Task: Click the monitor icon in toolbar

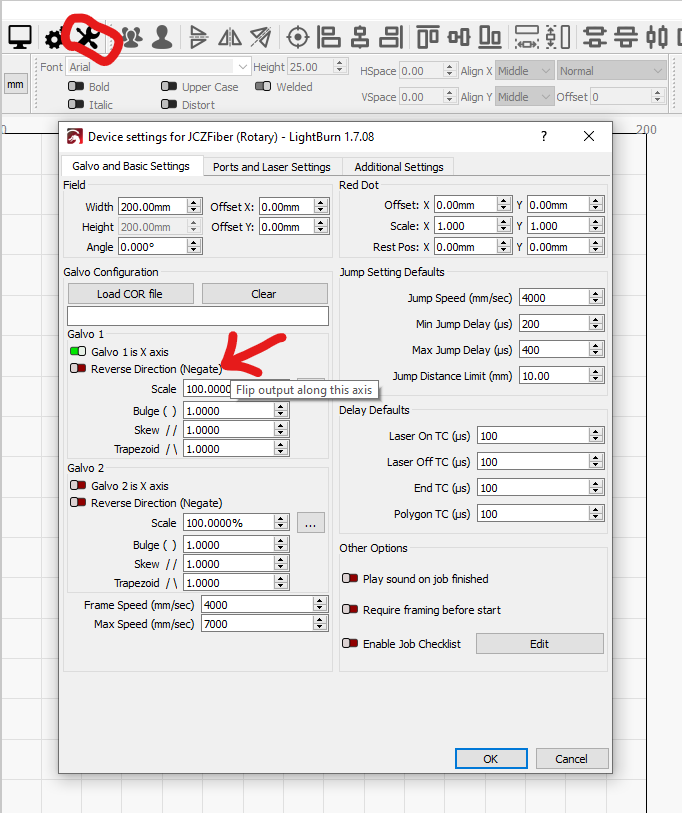Action: point(19,38)
